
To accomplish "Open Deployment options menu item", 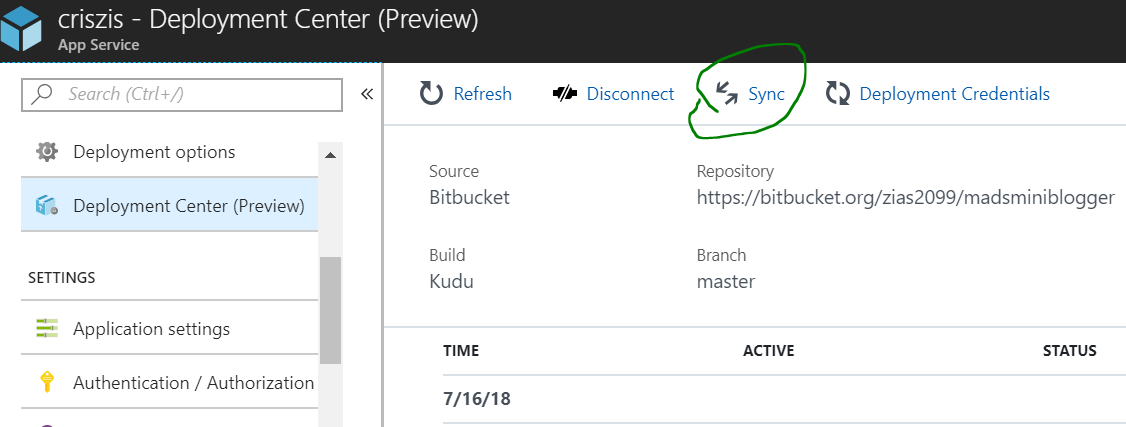I will point(154,152).
